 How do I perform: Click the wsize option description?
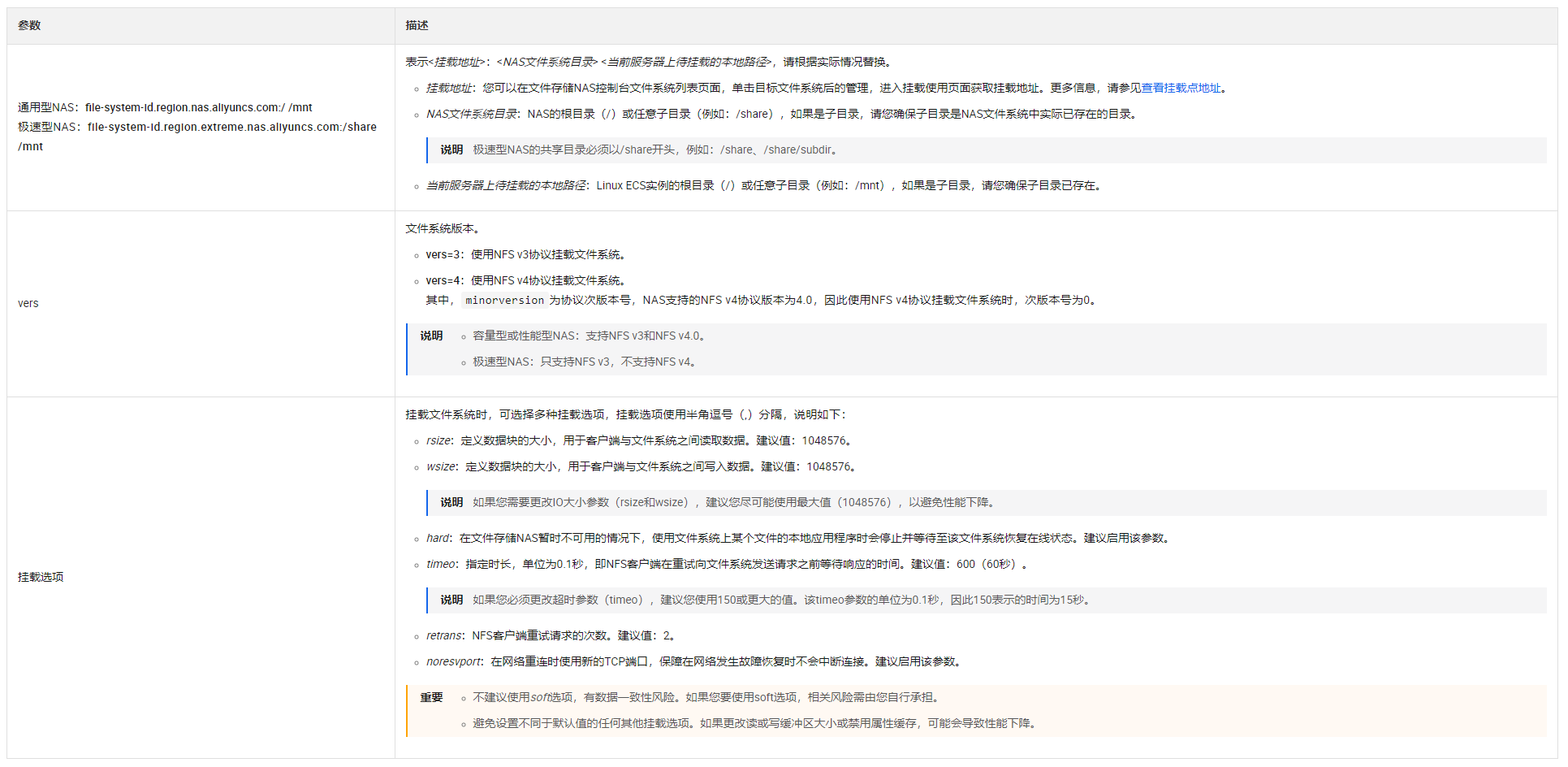click(x=641, y=466)
